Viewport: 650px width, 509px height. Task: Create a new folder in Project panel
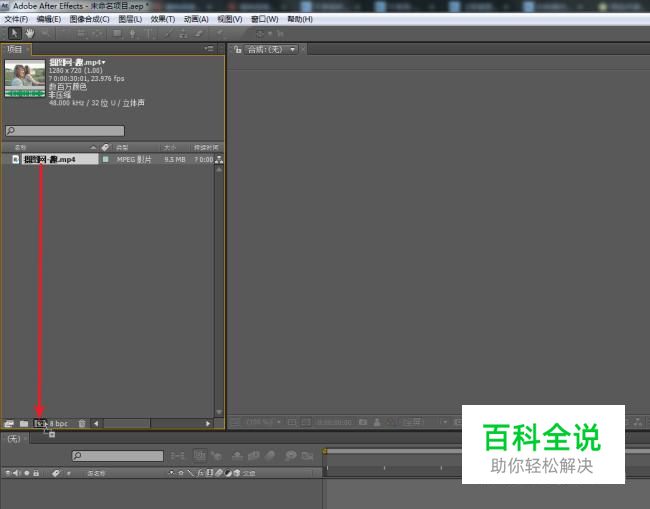point(24,424)
